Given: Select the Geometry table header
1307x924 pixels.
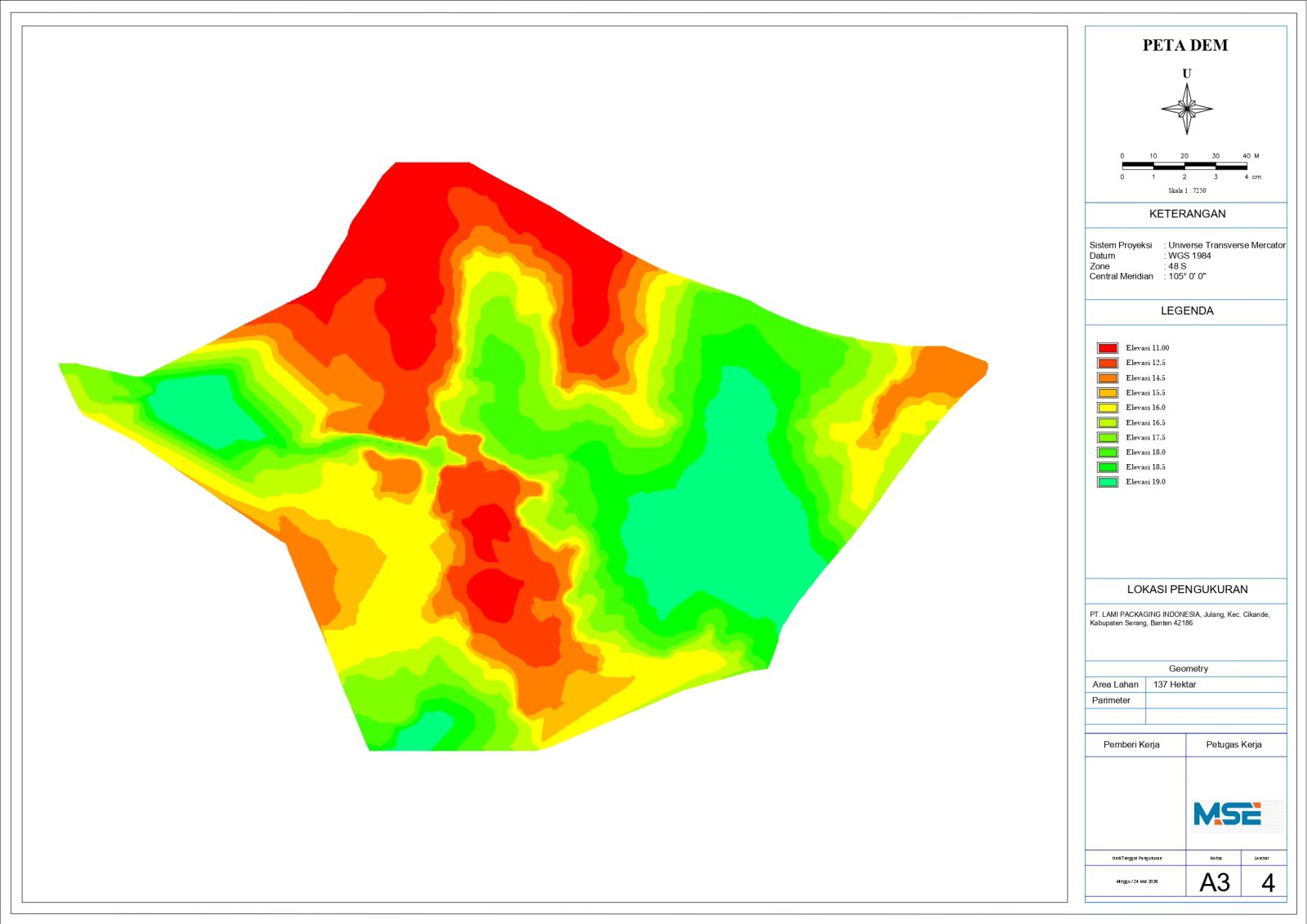Looking at the screenshot, I should (x=1188, y=668).
